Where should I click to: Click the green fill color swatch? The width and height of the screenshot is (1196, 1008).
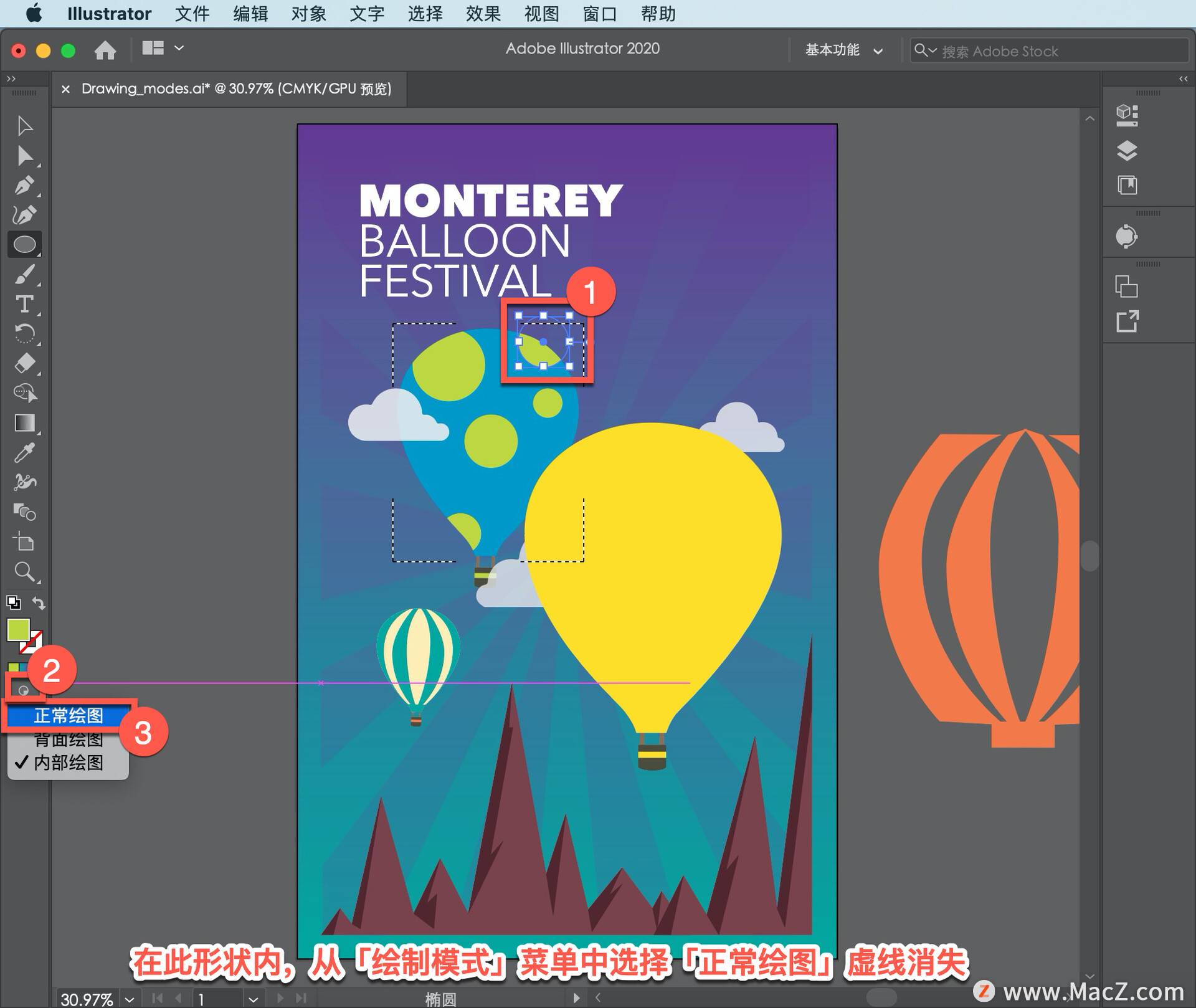pyautogui.click(x=17, y=629)
